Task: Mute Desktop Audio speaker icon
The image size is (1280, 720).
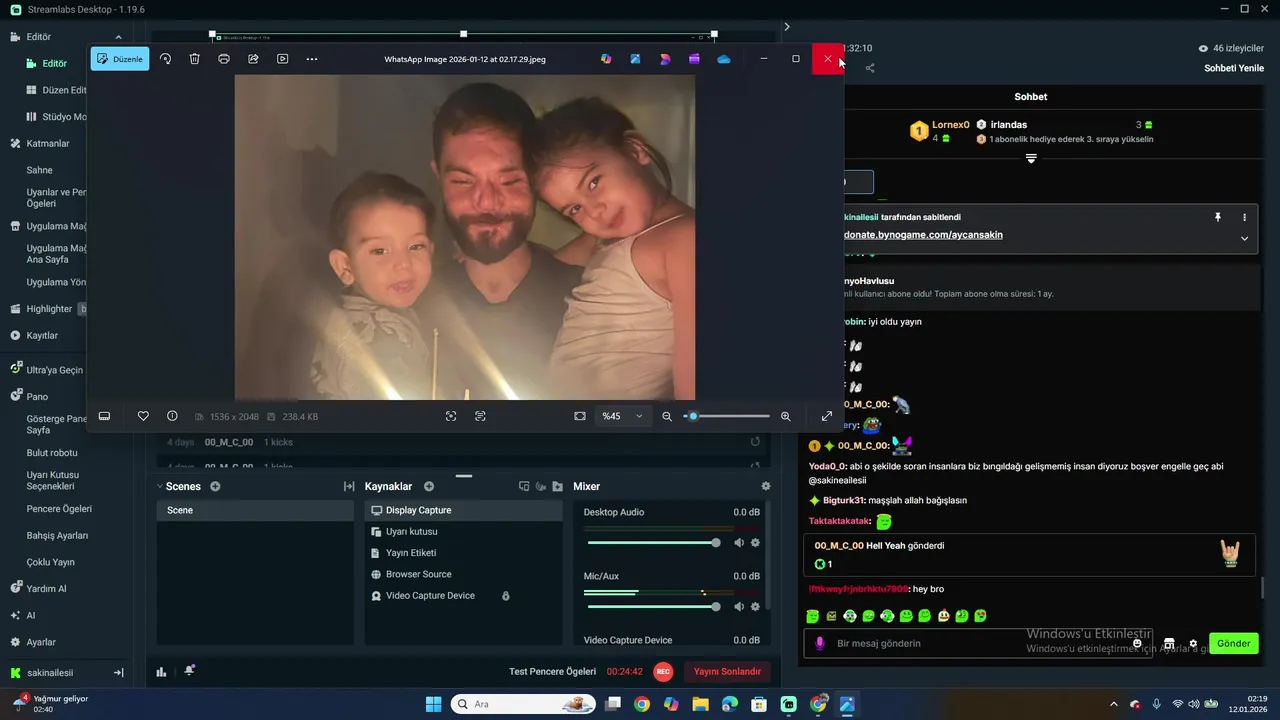Action: pos(739,542)
